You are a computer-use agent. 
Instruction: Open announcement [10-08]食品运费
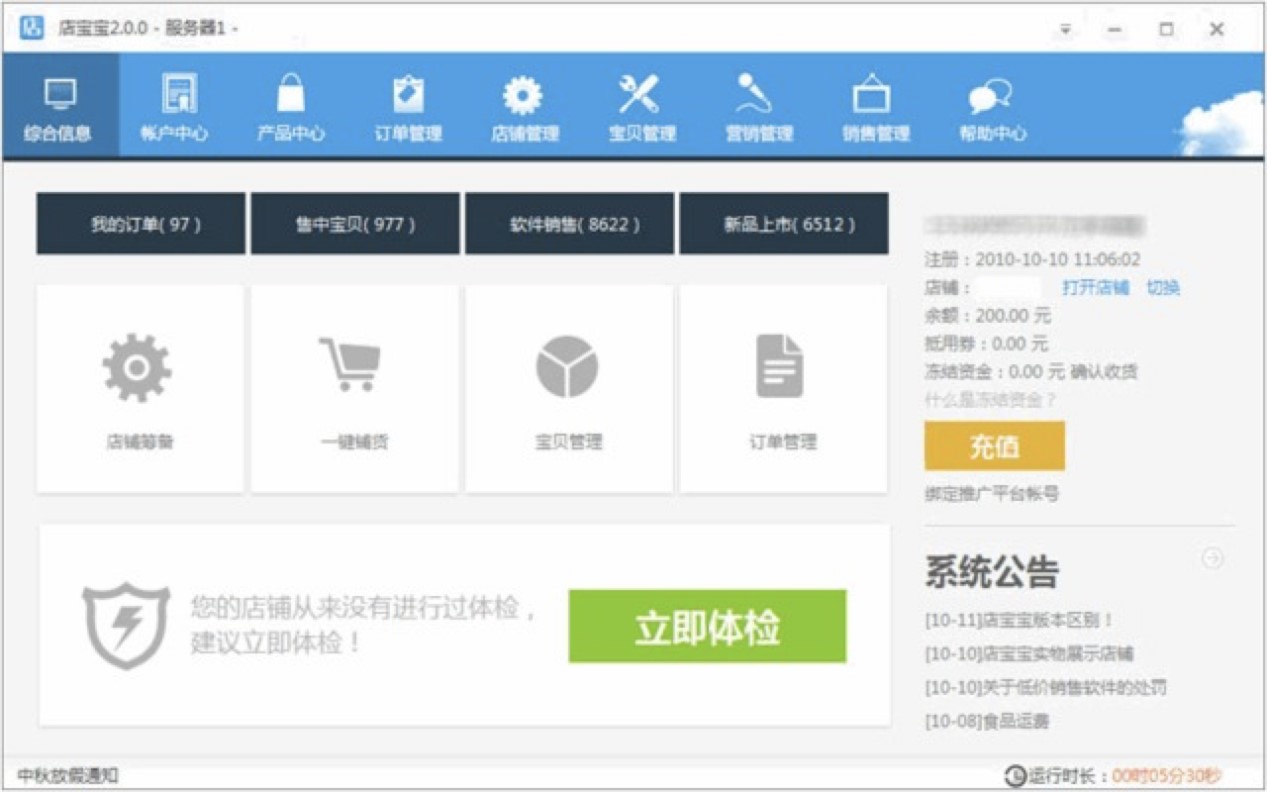987,721
